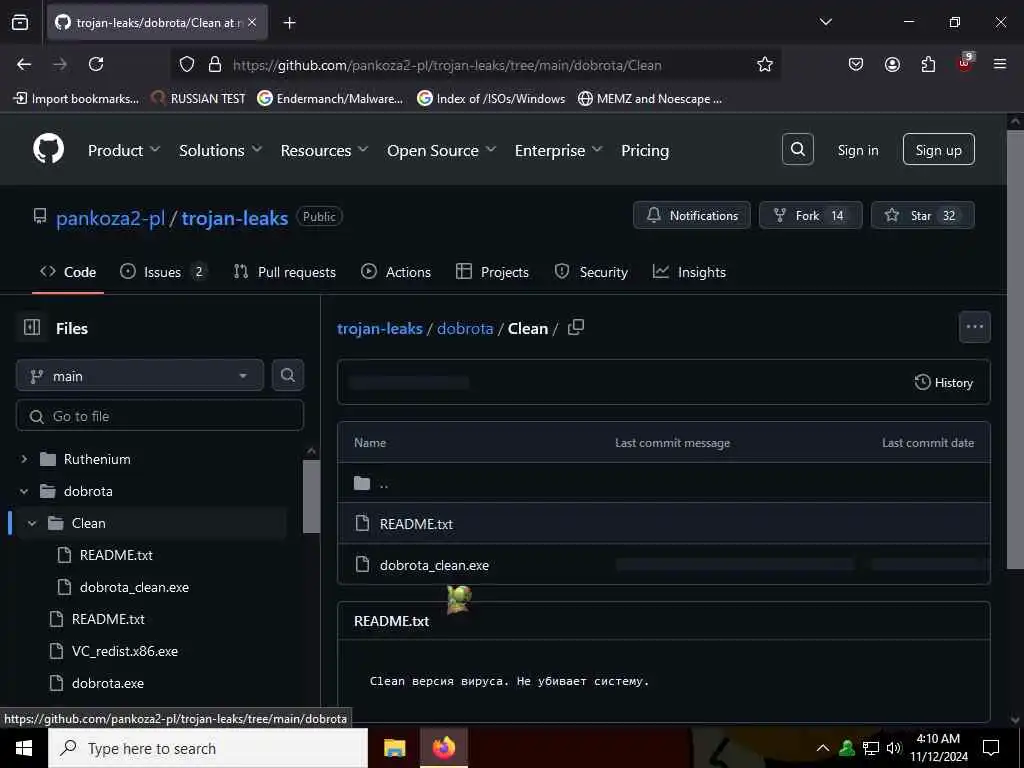Open the Pocket save icon
Image resolution: width=1024 pixels, height=768 pixels.
856,64
